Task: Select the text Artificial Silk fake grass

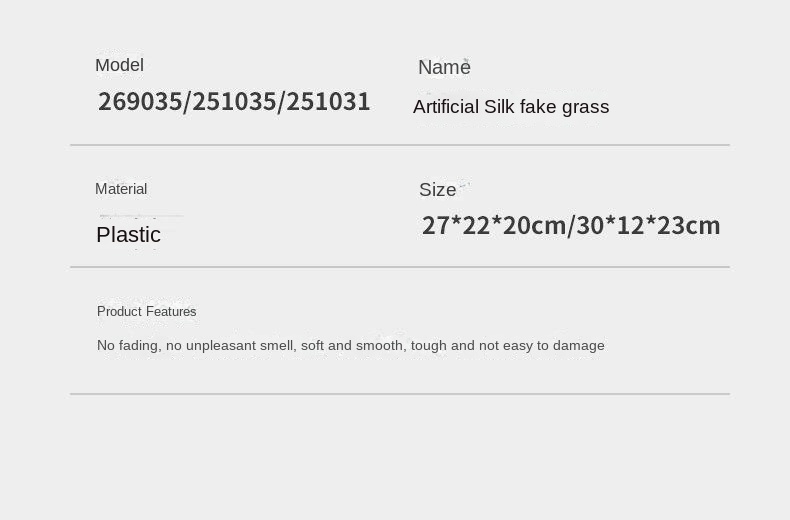Action: click(511, 107)
